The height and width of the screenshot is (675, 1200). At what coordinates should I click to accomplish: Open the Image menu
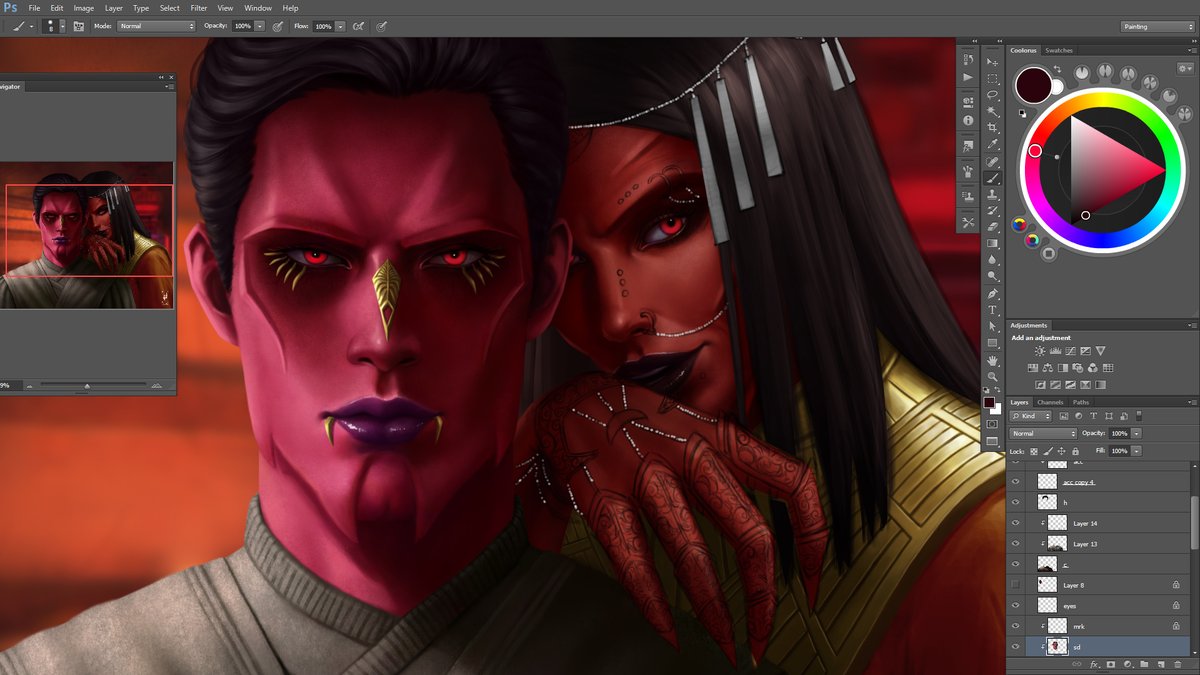[83, 8]
